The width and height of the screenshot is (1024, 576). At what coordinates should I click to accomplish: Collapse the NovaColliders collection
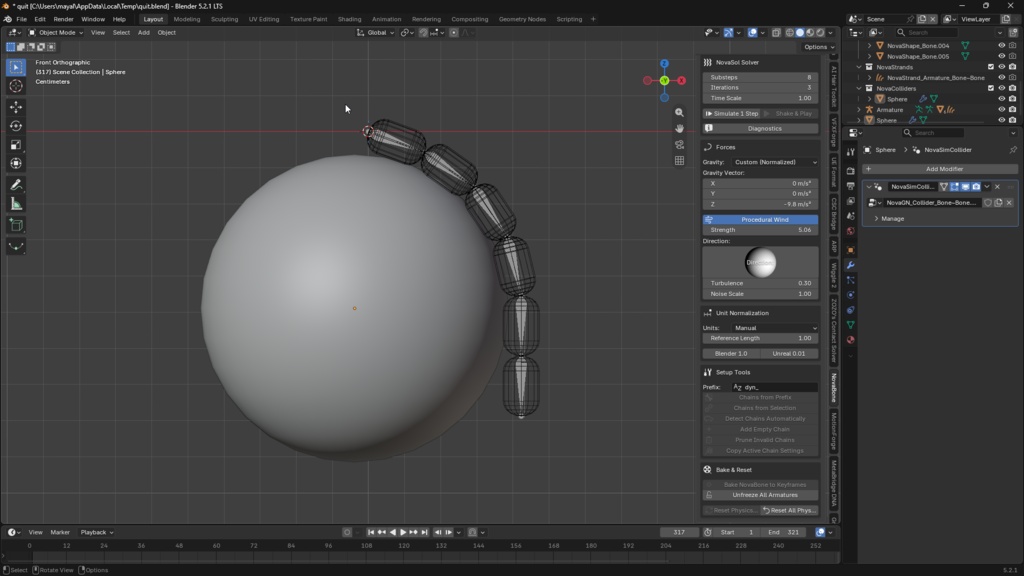tap(859, 88)
